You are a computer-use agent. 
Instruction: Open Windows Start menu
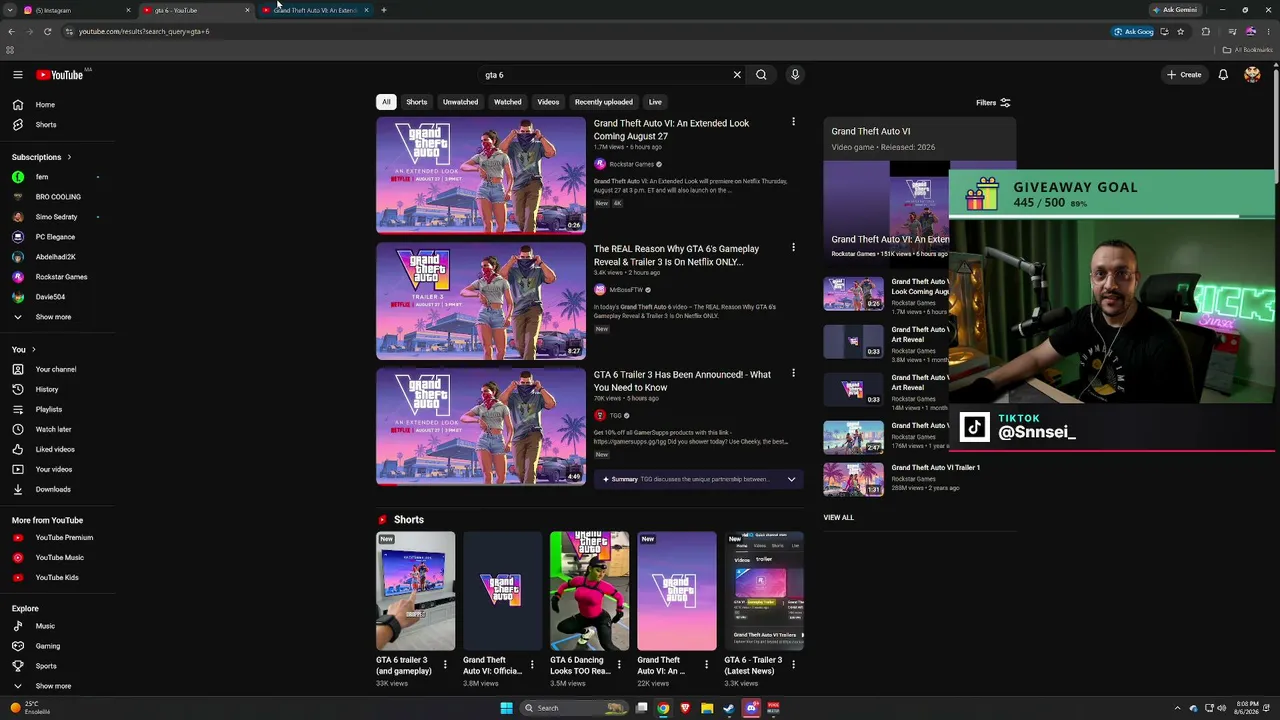pos(506,708)
